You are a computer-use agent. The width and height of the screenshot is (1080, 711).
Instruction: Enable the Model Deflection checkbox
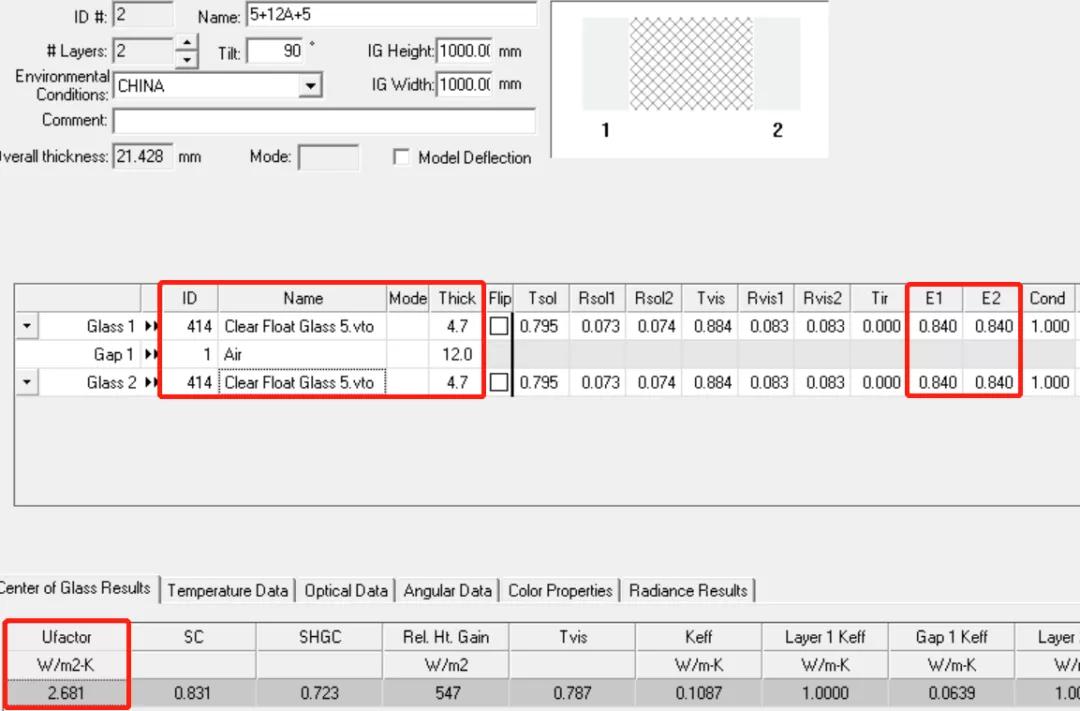(401, 157)
